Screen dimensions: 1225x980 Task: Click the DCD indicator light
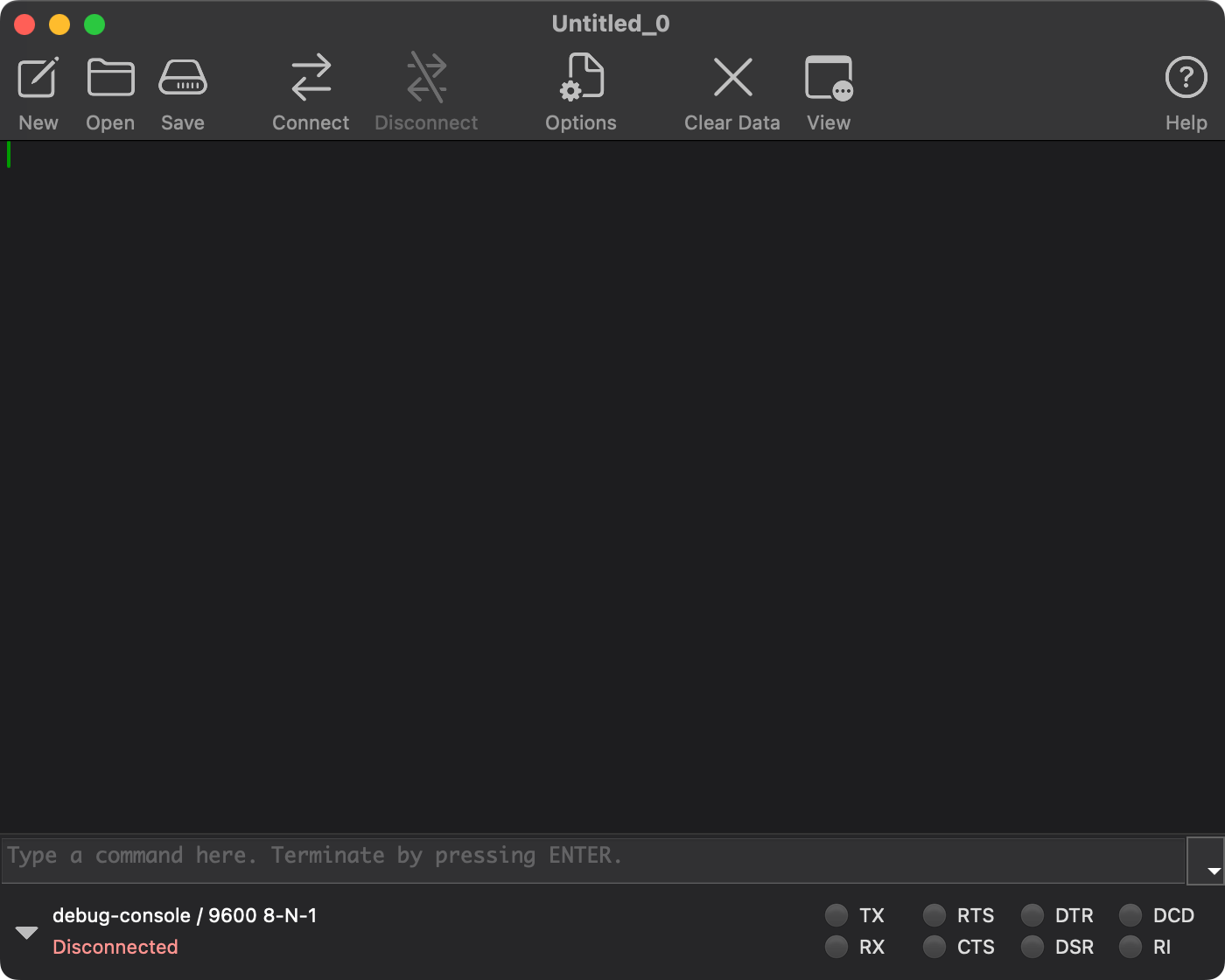tap(1130, 915)
